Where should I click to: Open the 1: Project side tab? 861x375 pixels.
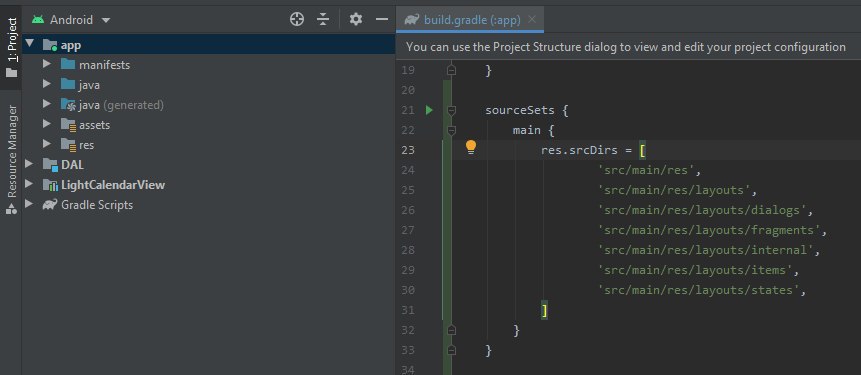click(12, 47)
